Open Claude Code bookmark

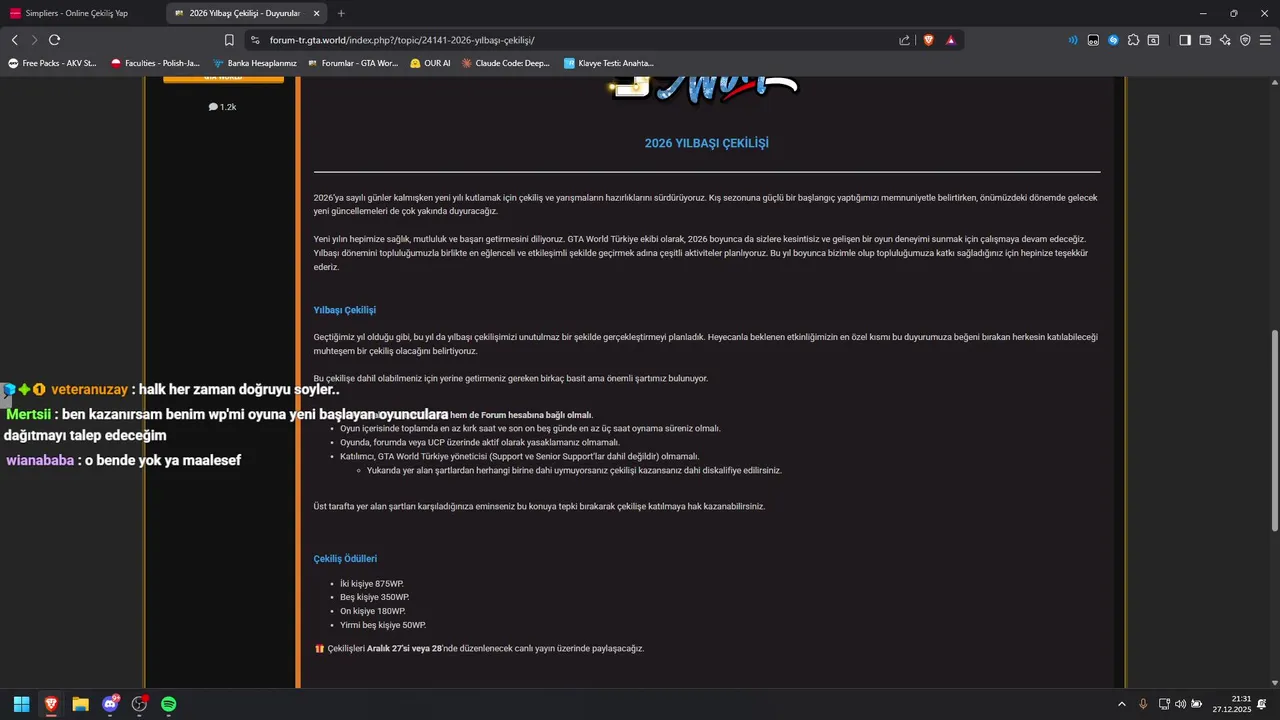(x=506, y=63)
